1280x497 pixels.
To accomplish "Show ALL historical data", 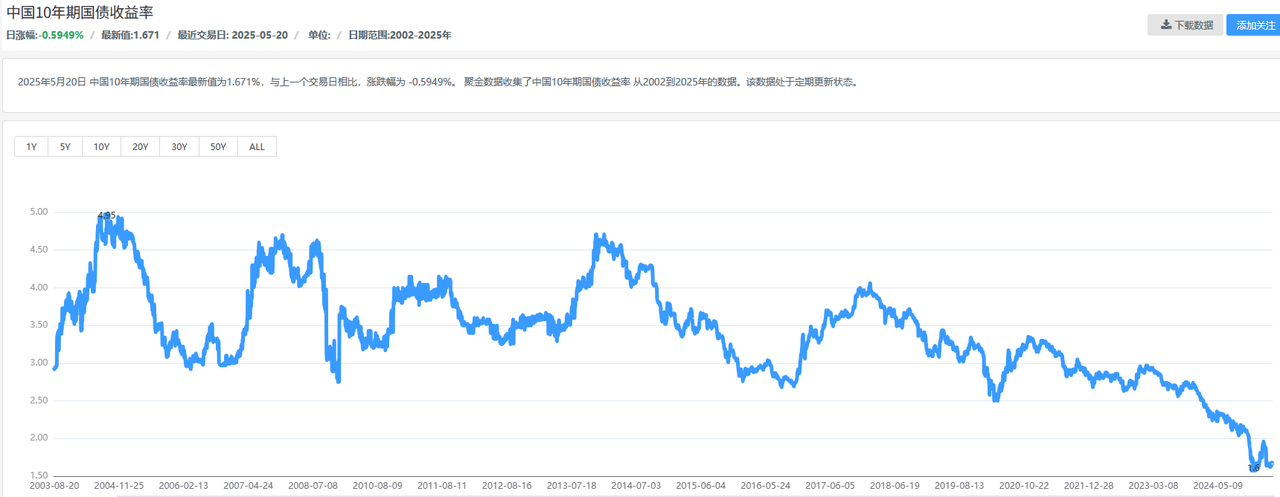I will (257, 147).
